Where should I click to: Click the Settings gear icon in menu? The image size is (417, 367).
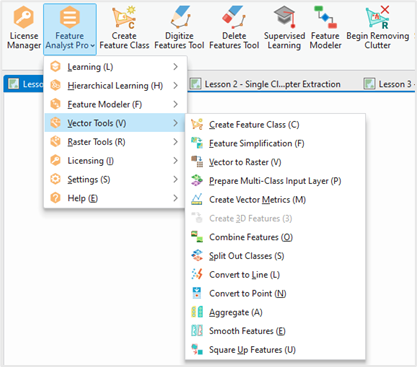55,179
